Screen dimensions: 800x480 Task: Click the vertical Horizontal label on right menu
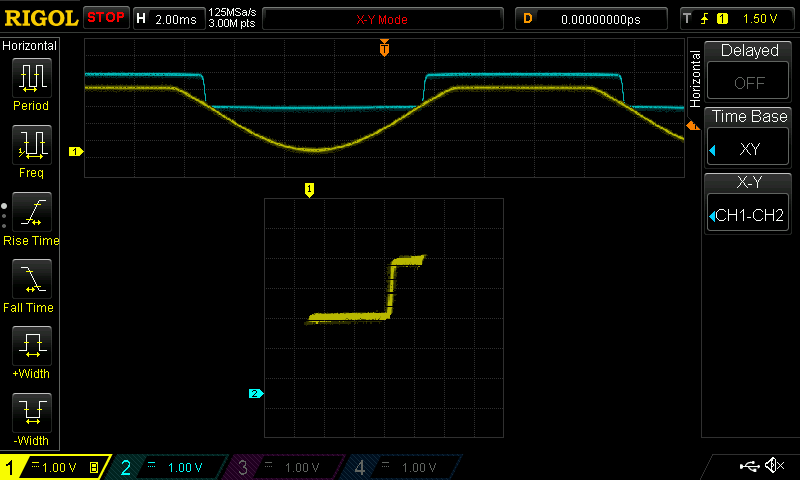click(695, 79)
